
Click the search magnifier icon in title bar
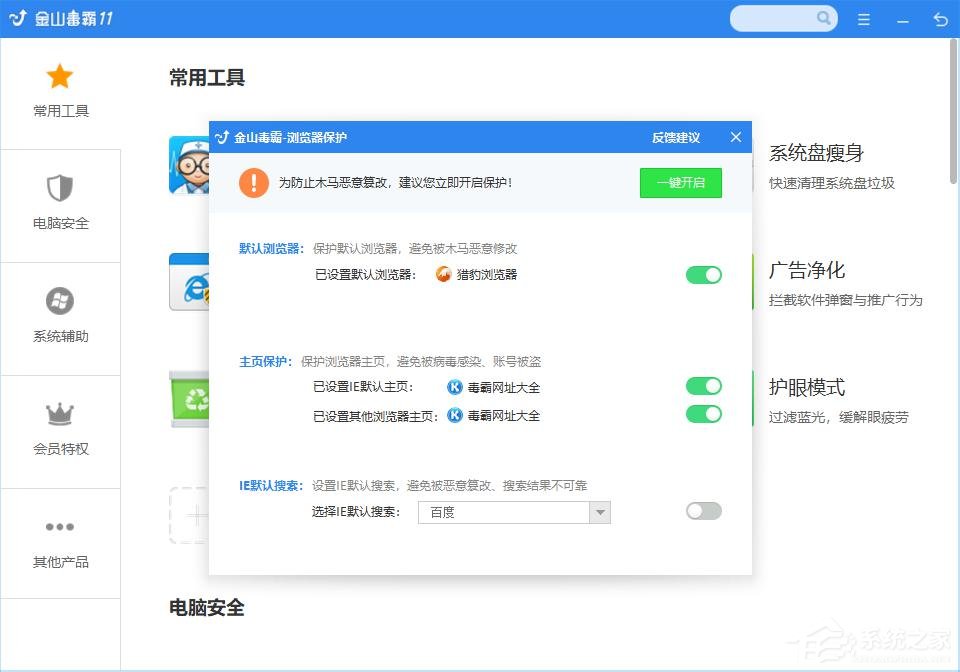pos(823,19)
